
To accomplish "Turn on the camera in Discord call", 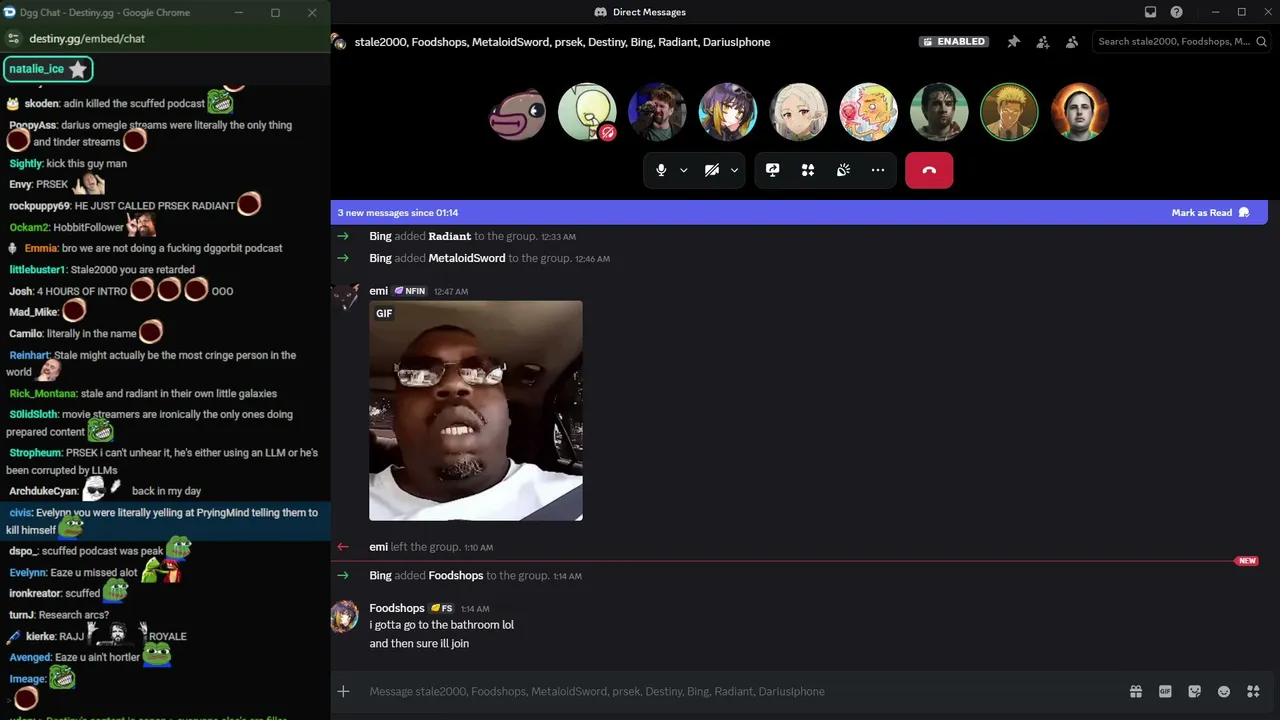I will [x=712, y=170].
